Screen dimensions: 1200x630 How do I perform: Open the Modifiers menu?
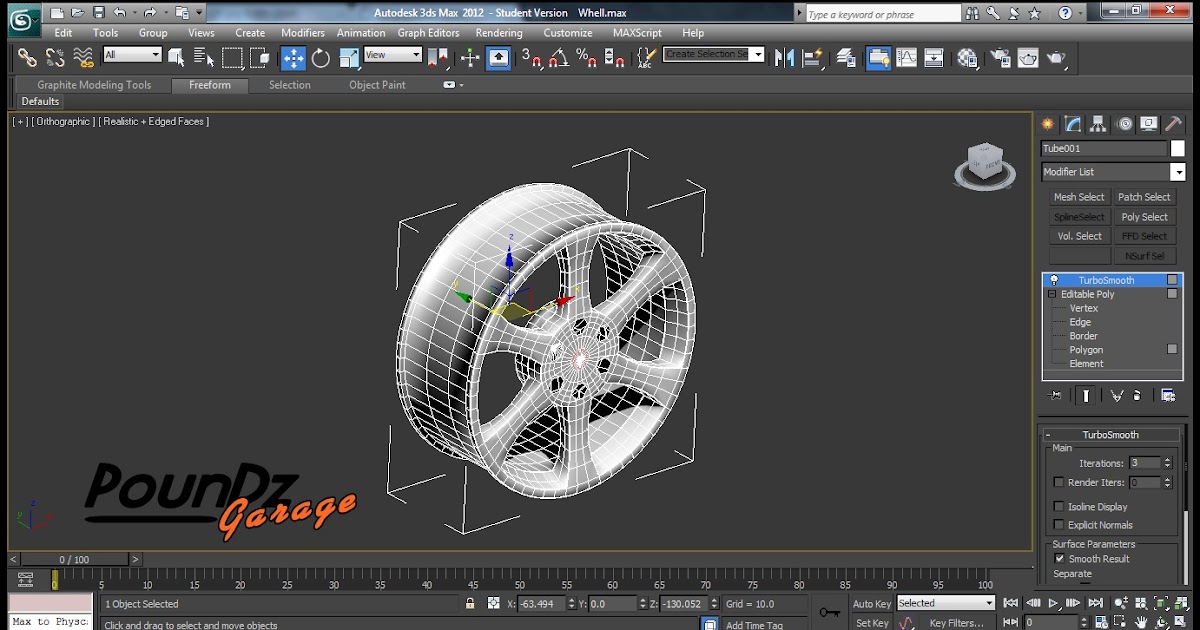[302, 32]
